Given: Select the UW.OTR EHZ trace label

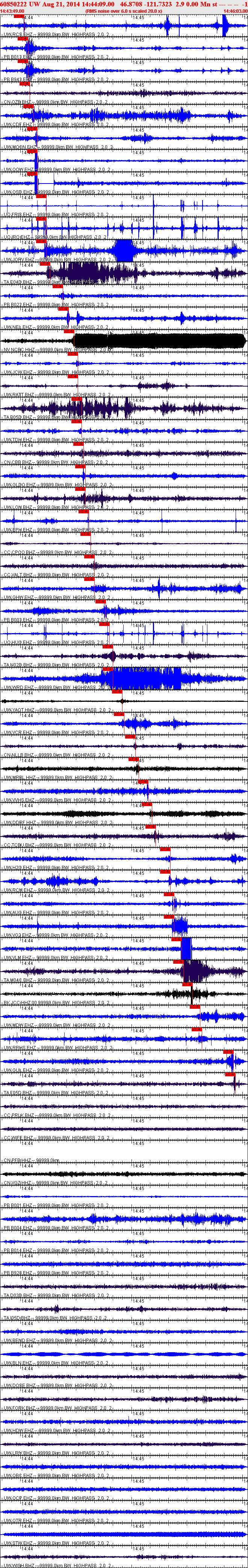Looking at the screenshot, I should [56, 1521].
